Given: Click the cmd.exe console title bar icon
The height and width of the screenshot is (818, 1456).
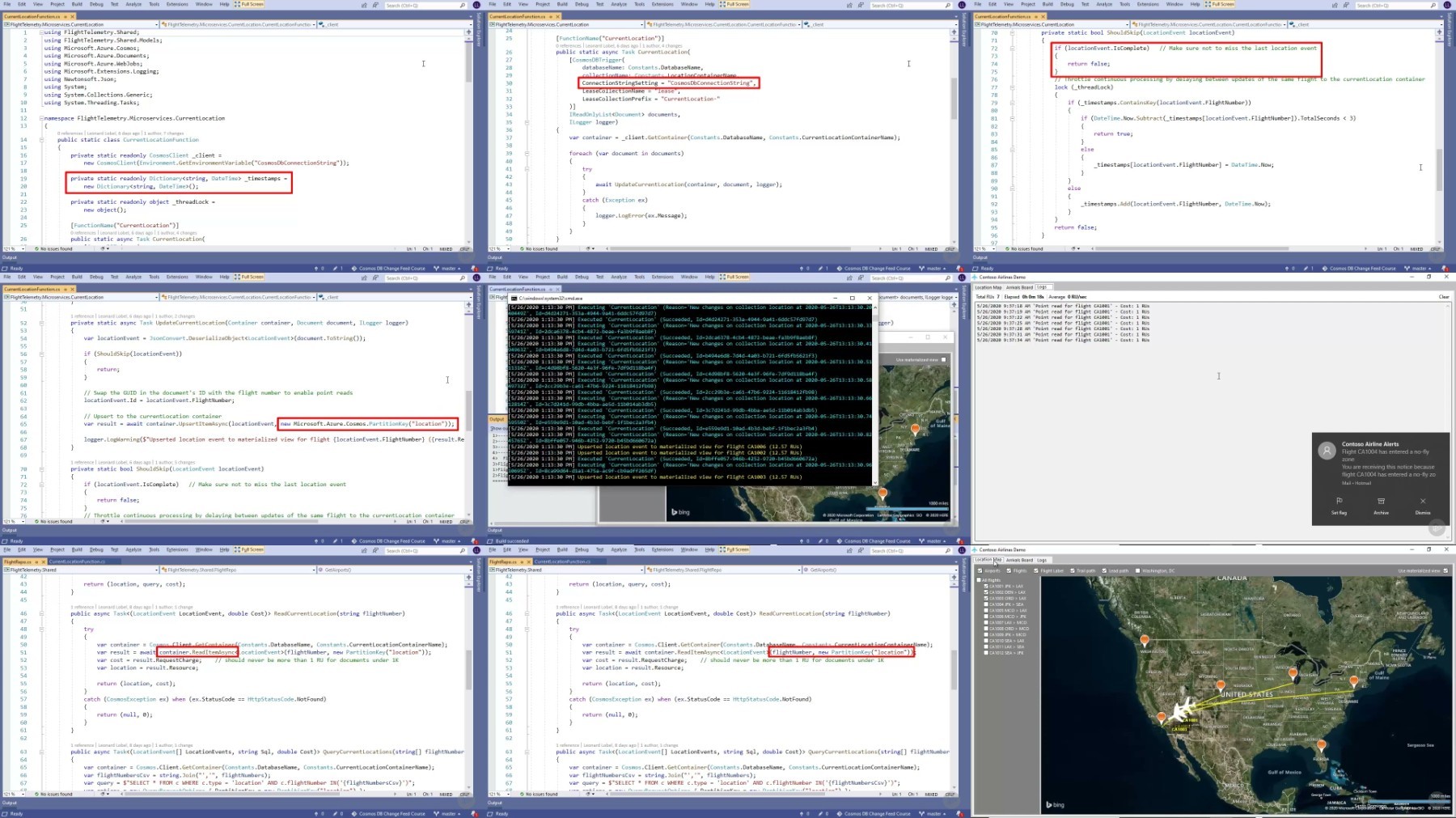Looking at the screenshot, I should [x=514, y=298].
